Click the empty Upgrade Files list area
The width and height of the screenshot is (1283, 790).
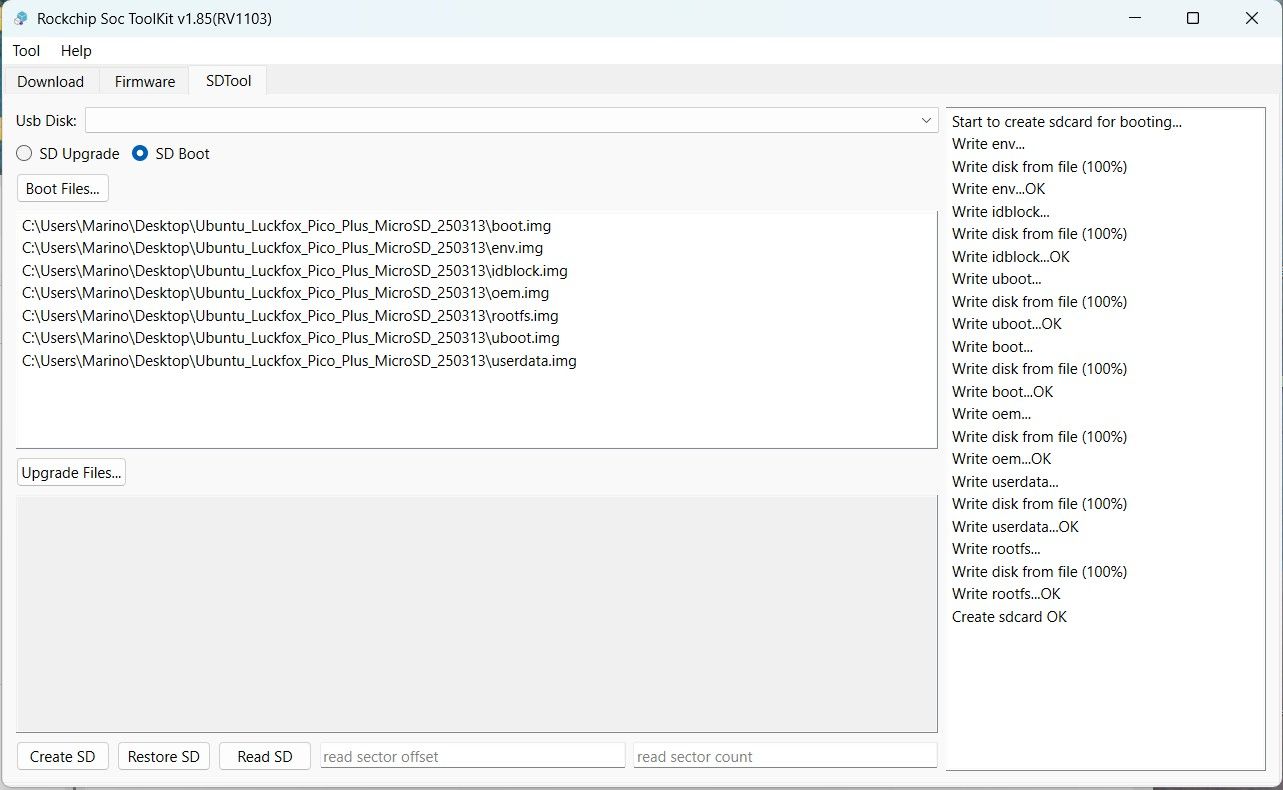pyautogui.click(x=477, y=613)
